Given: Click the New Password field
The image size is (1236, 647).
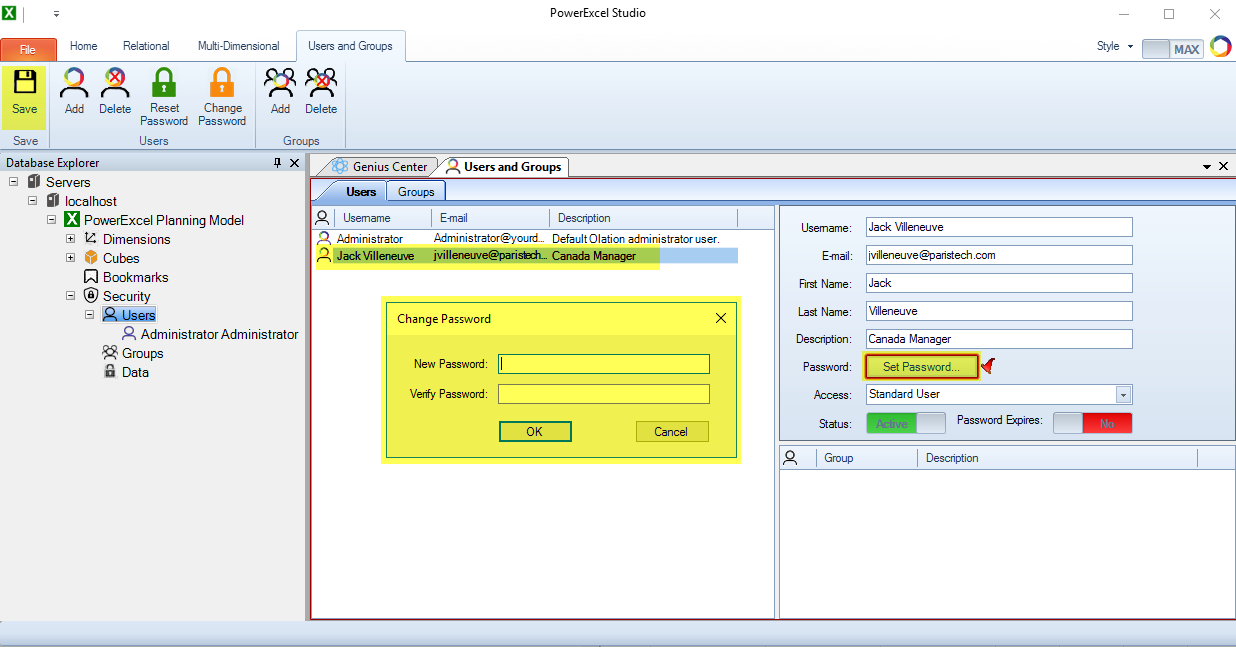Looking at the screenshot, I should click(604, 364).
